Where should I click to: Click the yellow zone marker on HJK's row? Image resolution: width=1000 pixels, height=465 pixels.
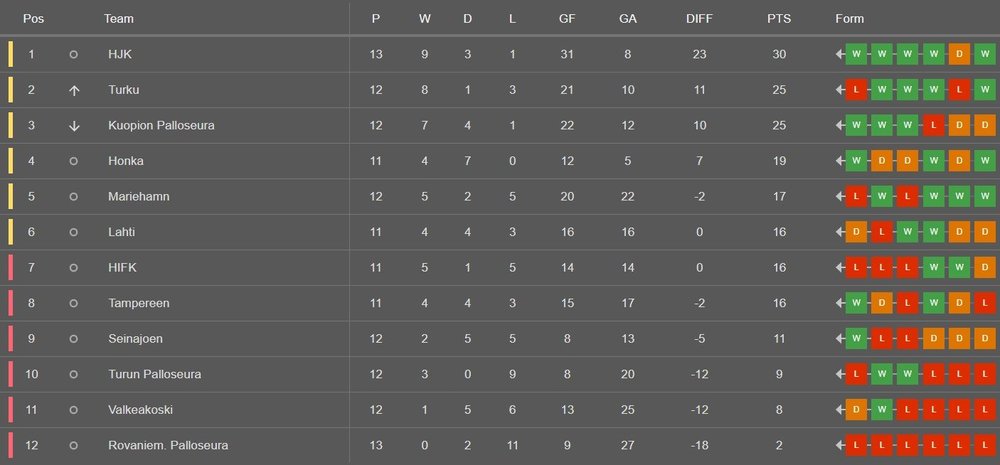click(10, 55)
